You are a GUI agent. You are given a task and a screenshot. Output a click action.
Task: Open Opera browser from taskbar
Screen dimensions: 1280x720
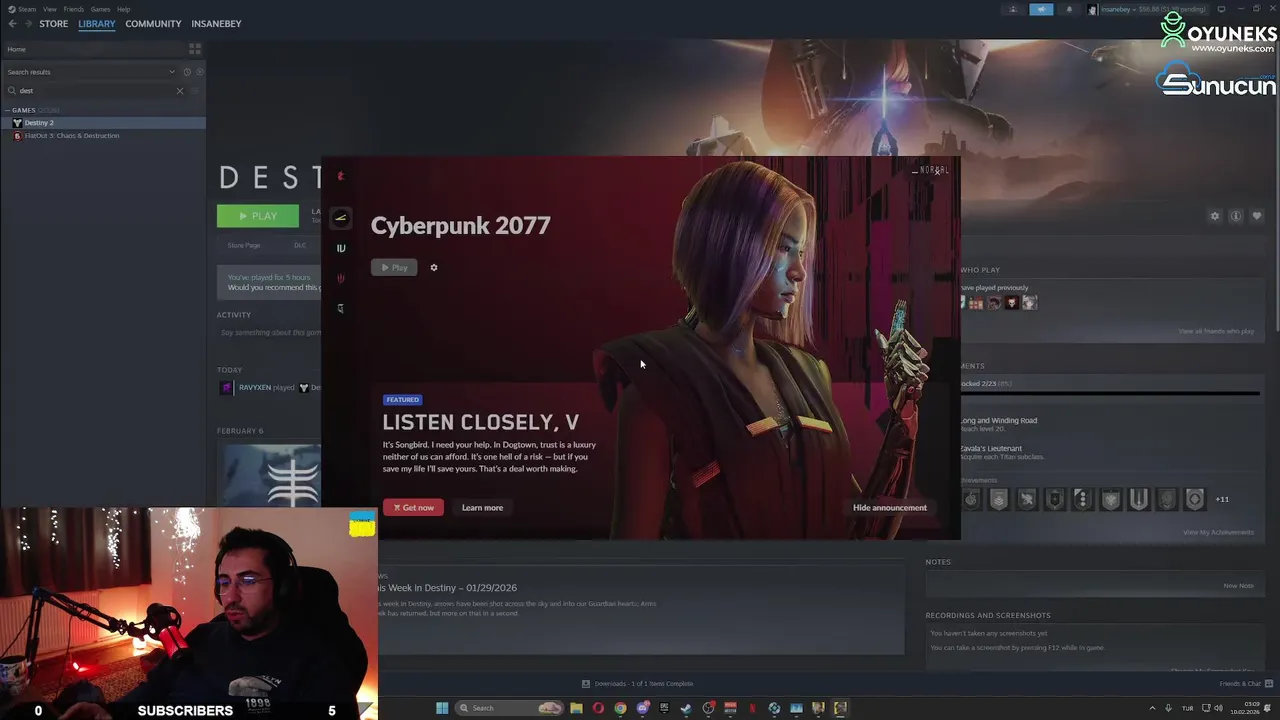pyautogui.click(x=598, y=708)
